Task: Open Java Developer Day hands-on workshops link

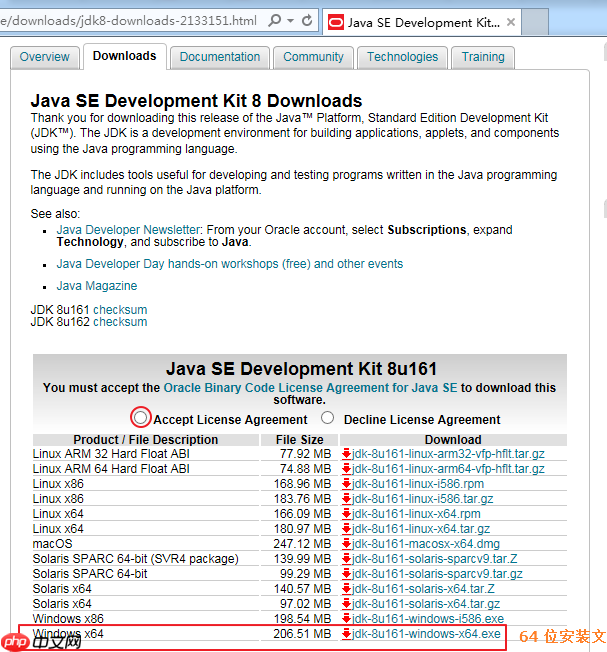Action: (x=229, y=264)
